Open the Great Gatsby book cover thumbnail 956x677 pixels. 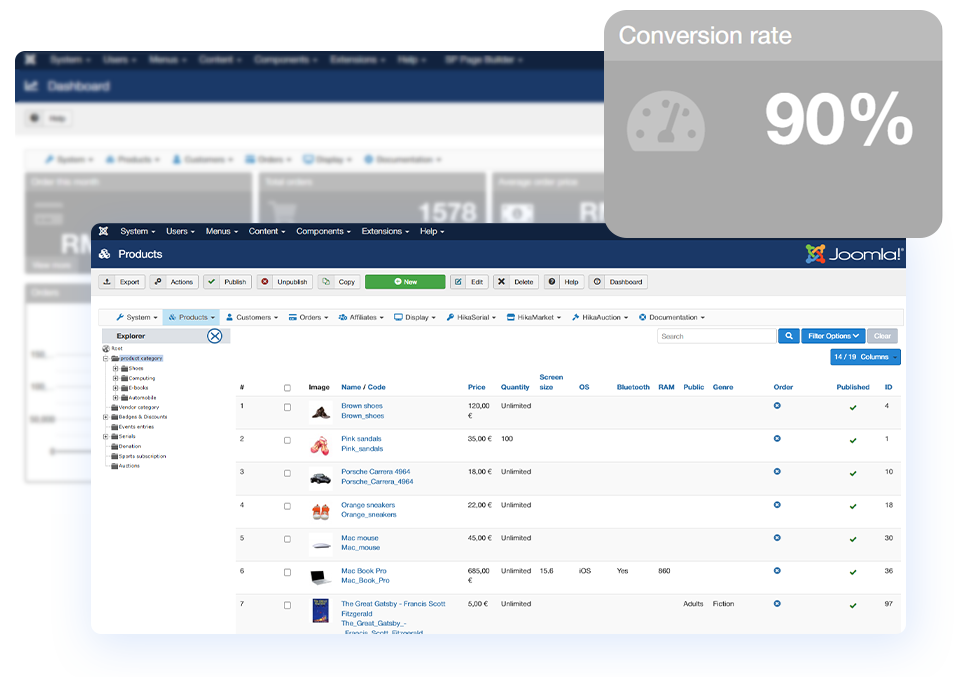pyautogui.click(x=321, y=611)
